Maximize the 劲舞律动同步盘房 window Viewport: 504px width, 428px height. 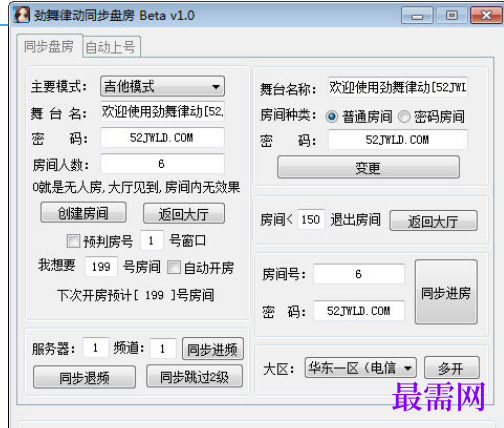click(x=452, y=15)
